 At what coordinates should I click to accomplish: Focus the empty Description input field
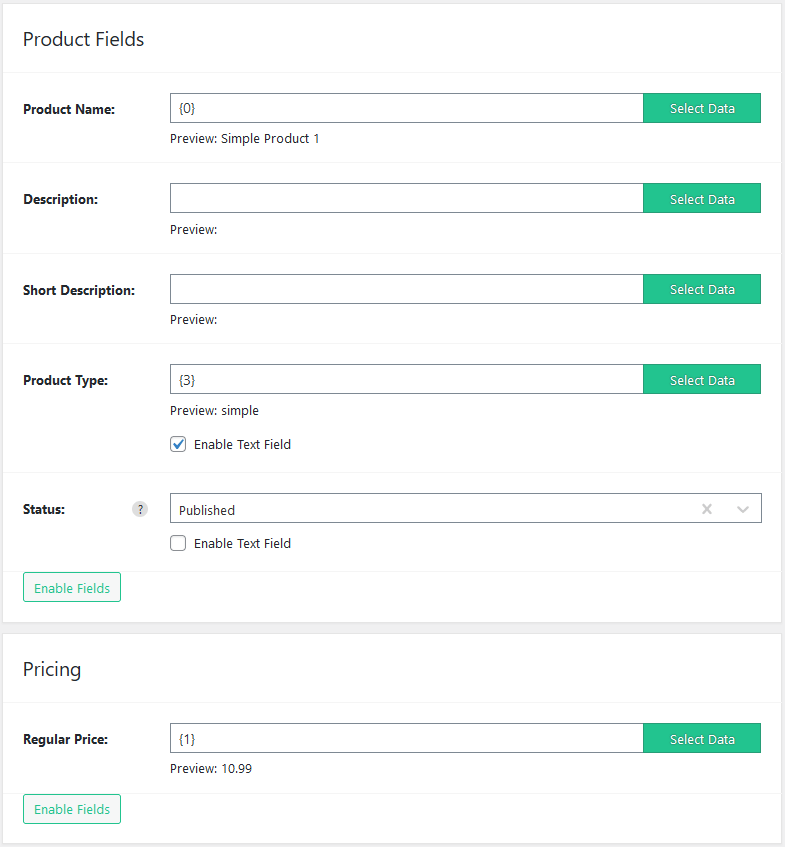tap(407, 198)
